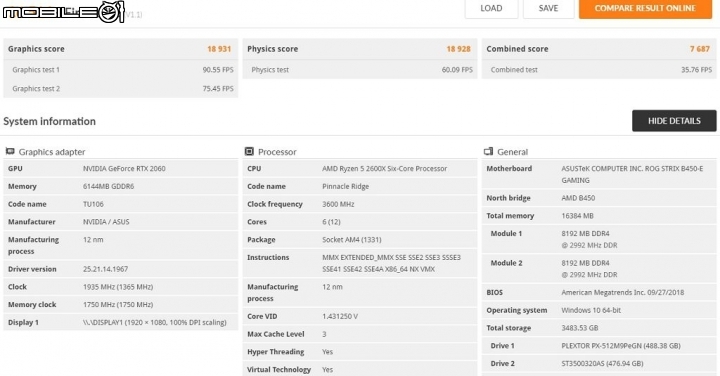Image resolution: width=720 pixels, height=376 pixels.
Task: Click Core VID value 1.431250 V
Action: tap(340, 316)
